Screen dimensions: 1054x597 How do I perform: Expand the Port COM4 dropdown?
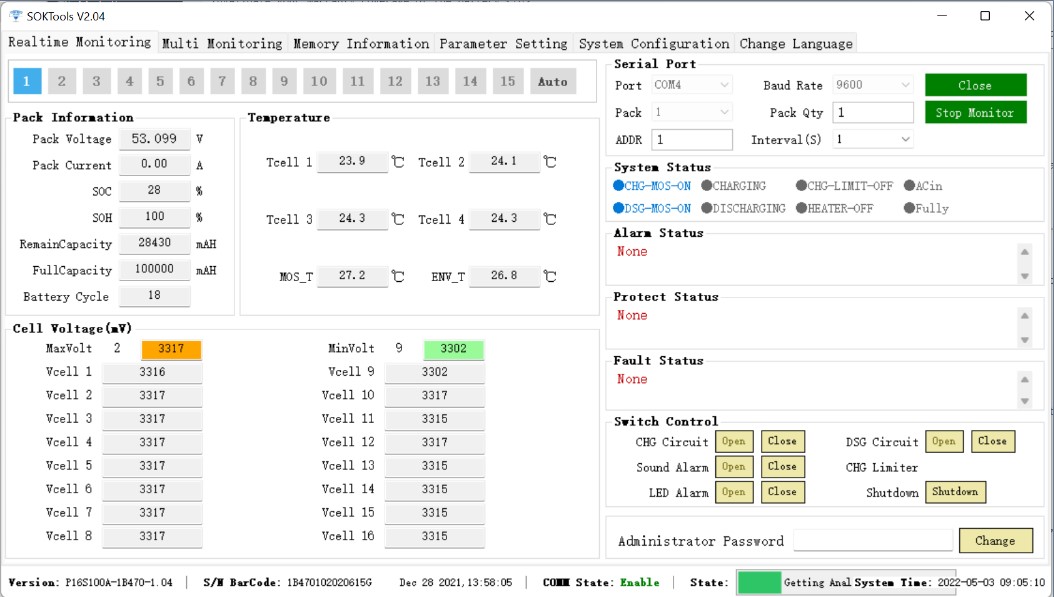point(692,85)
